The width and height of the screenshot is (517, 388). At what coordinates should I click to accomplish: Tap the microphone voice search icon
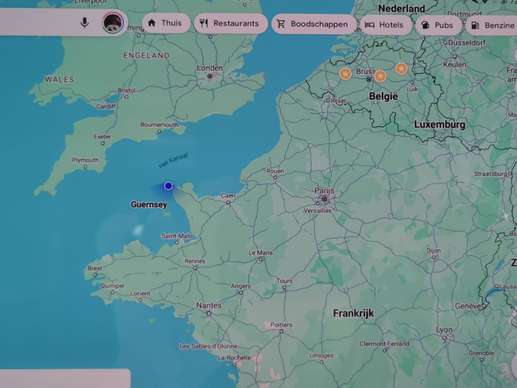85,23
